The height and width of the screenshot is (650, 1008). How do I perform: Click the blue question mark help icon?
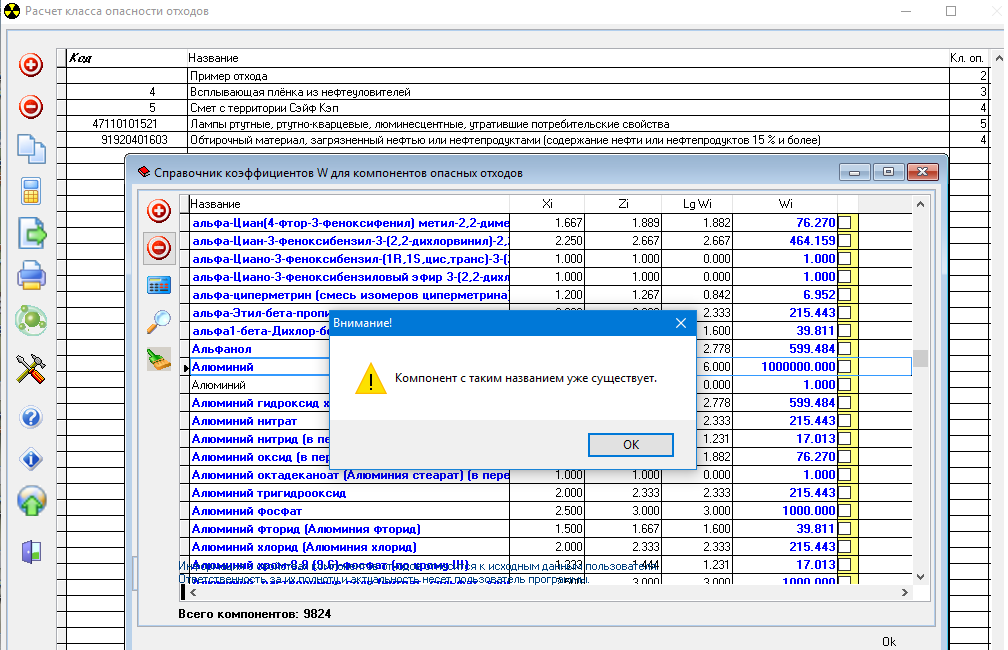coord(31,417)
